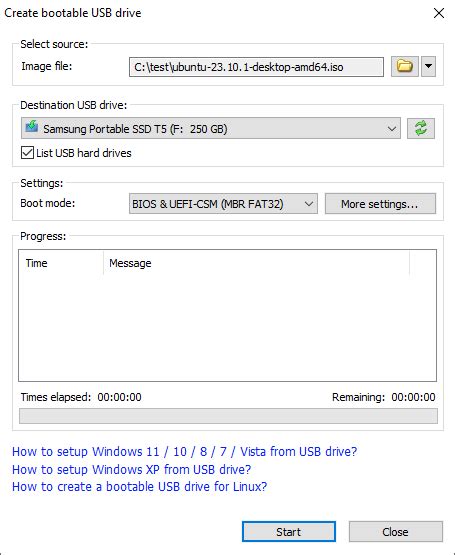Click the refresh USB drive list icon
This screenshot has height=555, width=455.
421,128
